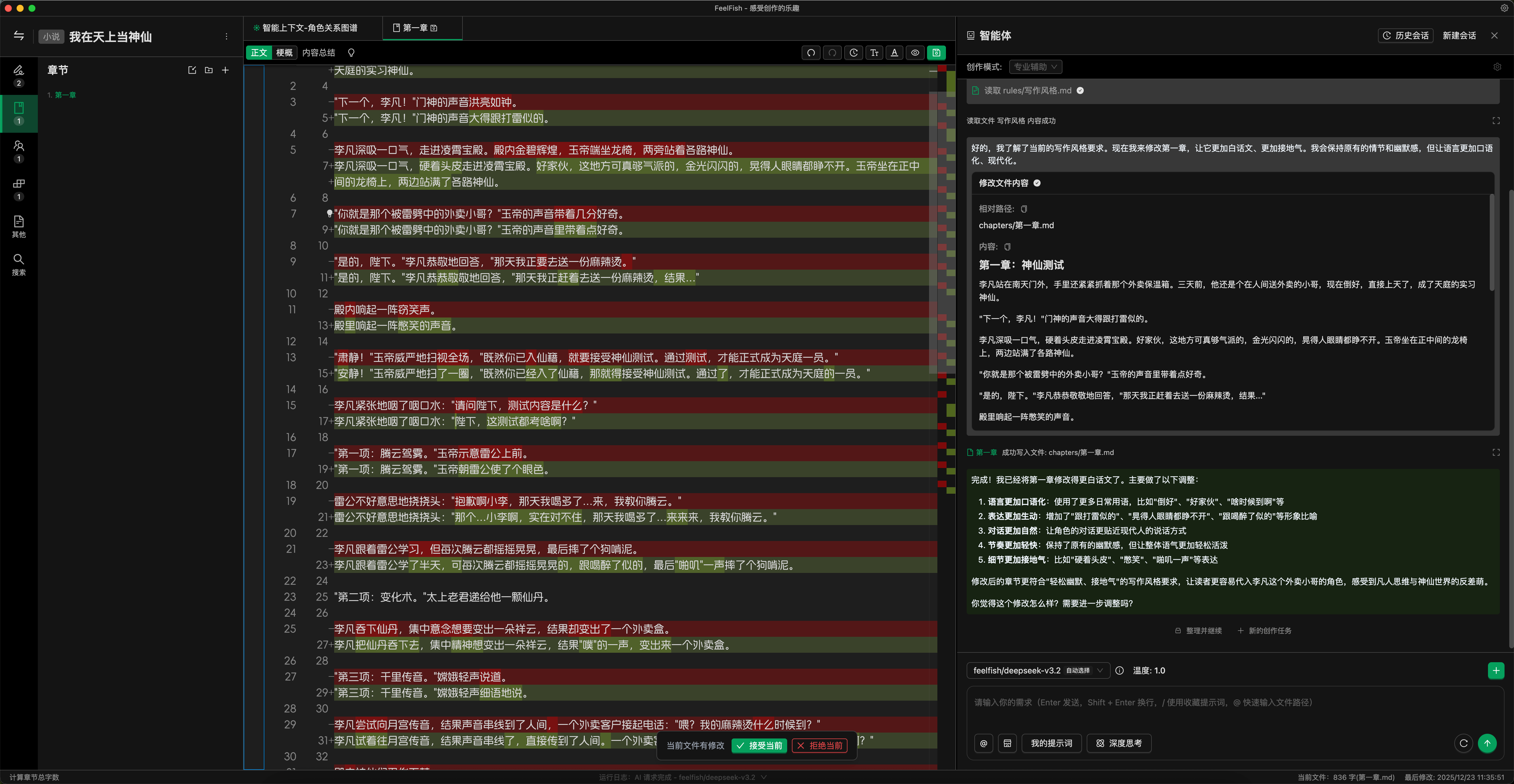Open the 专业辅助 creation mode dropdown
Viewport: 1514px width, 784px height.
pyautogui.click(x=1035, y=67)
